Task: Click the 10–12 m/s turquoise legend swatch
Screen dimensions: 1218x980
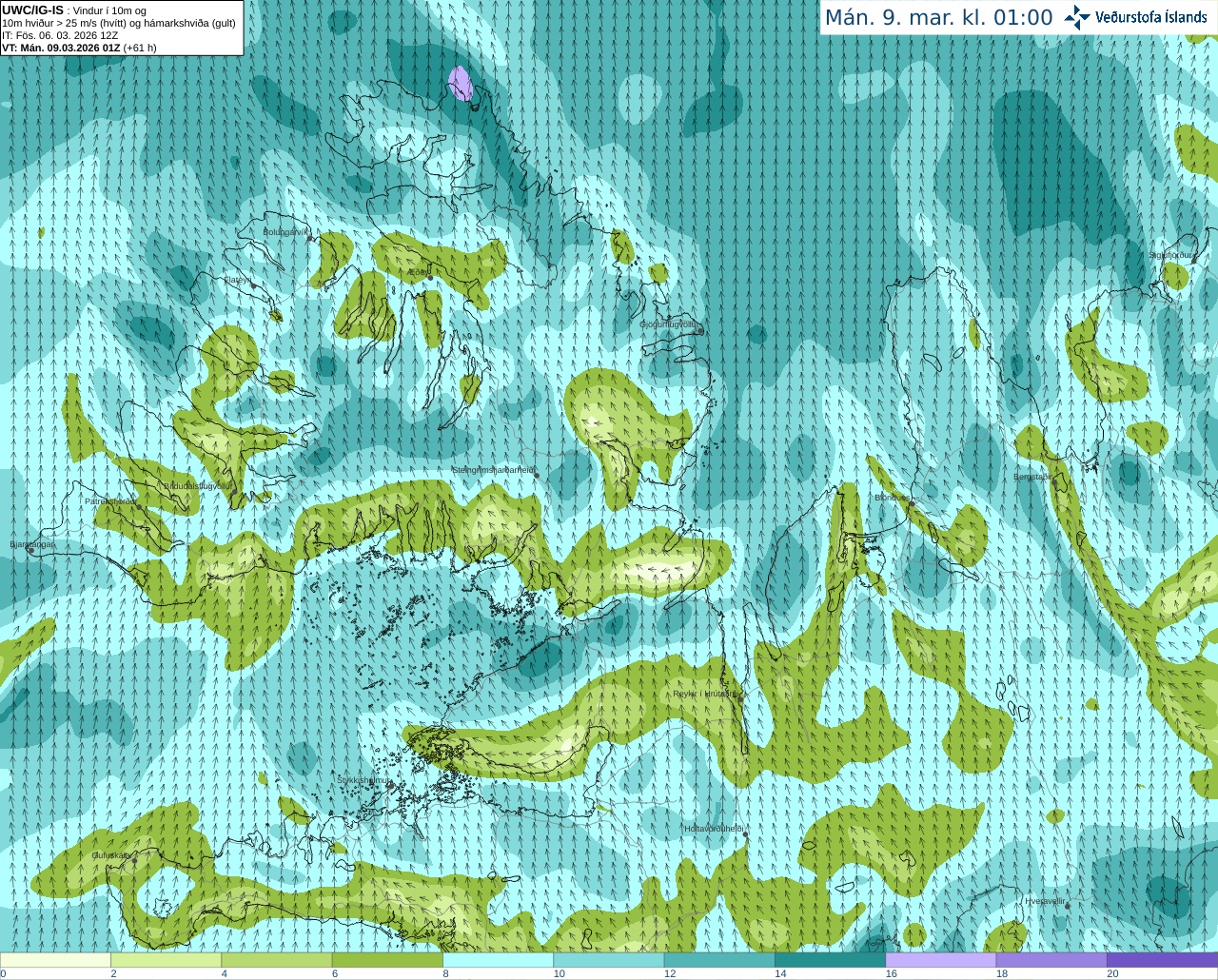Action: 609,960
